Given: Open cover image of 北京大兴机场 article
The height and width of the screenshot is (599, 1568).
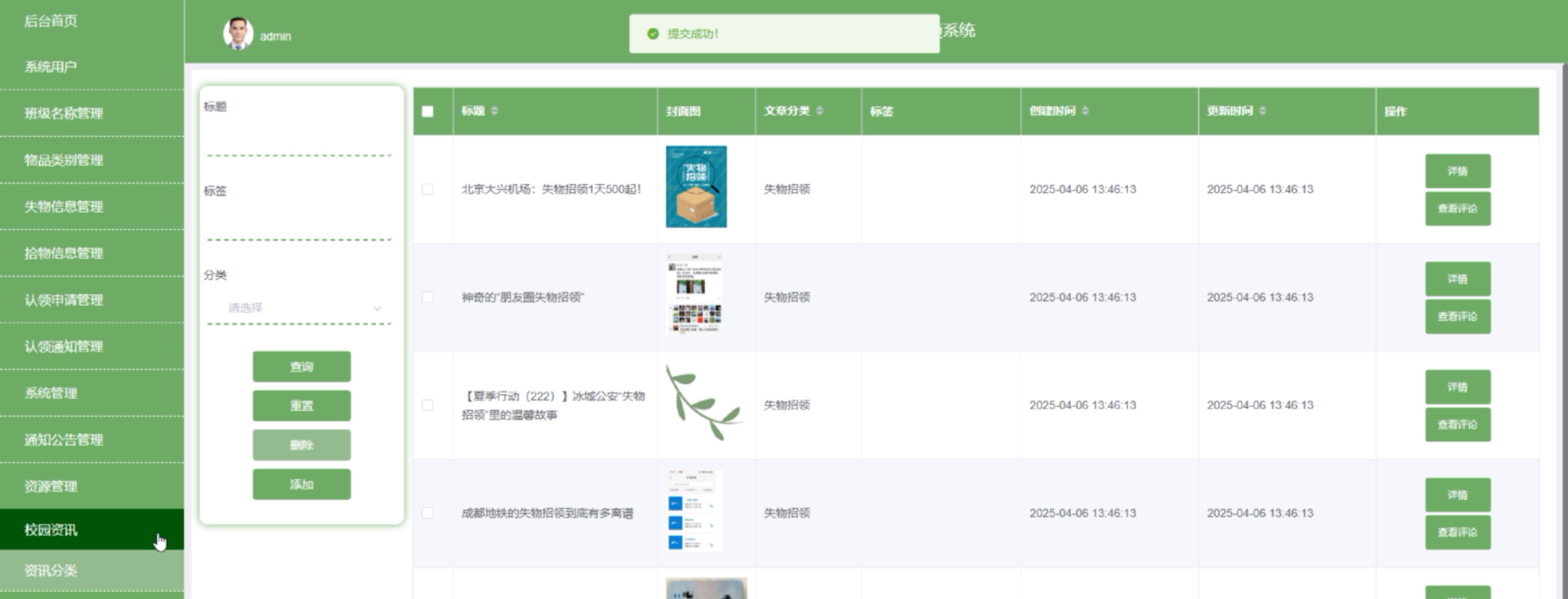Looking at the screenshot, I should 696,187.
